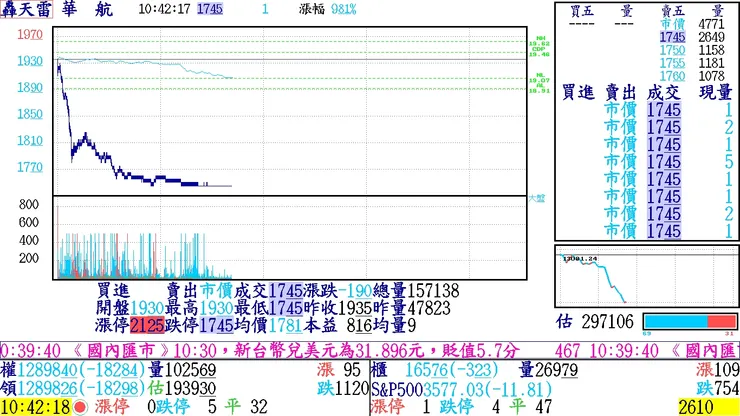Image resolution: width=740 pixels, height=416 pixels.
Task: Click the 賣五 column header
Action: [x=673, y=11]
